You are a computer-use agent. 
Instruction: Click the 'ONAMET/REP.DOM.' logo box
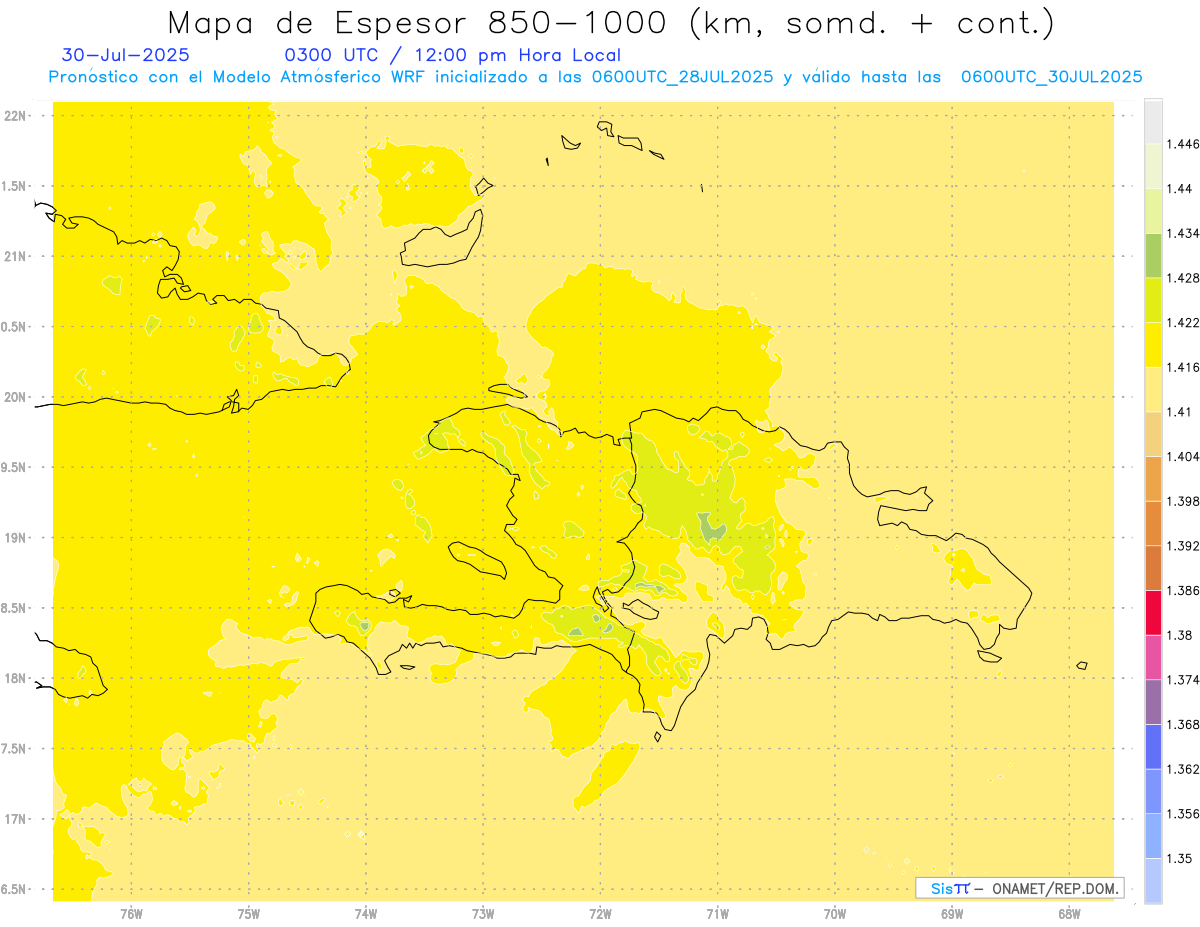click(1020, 888)
